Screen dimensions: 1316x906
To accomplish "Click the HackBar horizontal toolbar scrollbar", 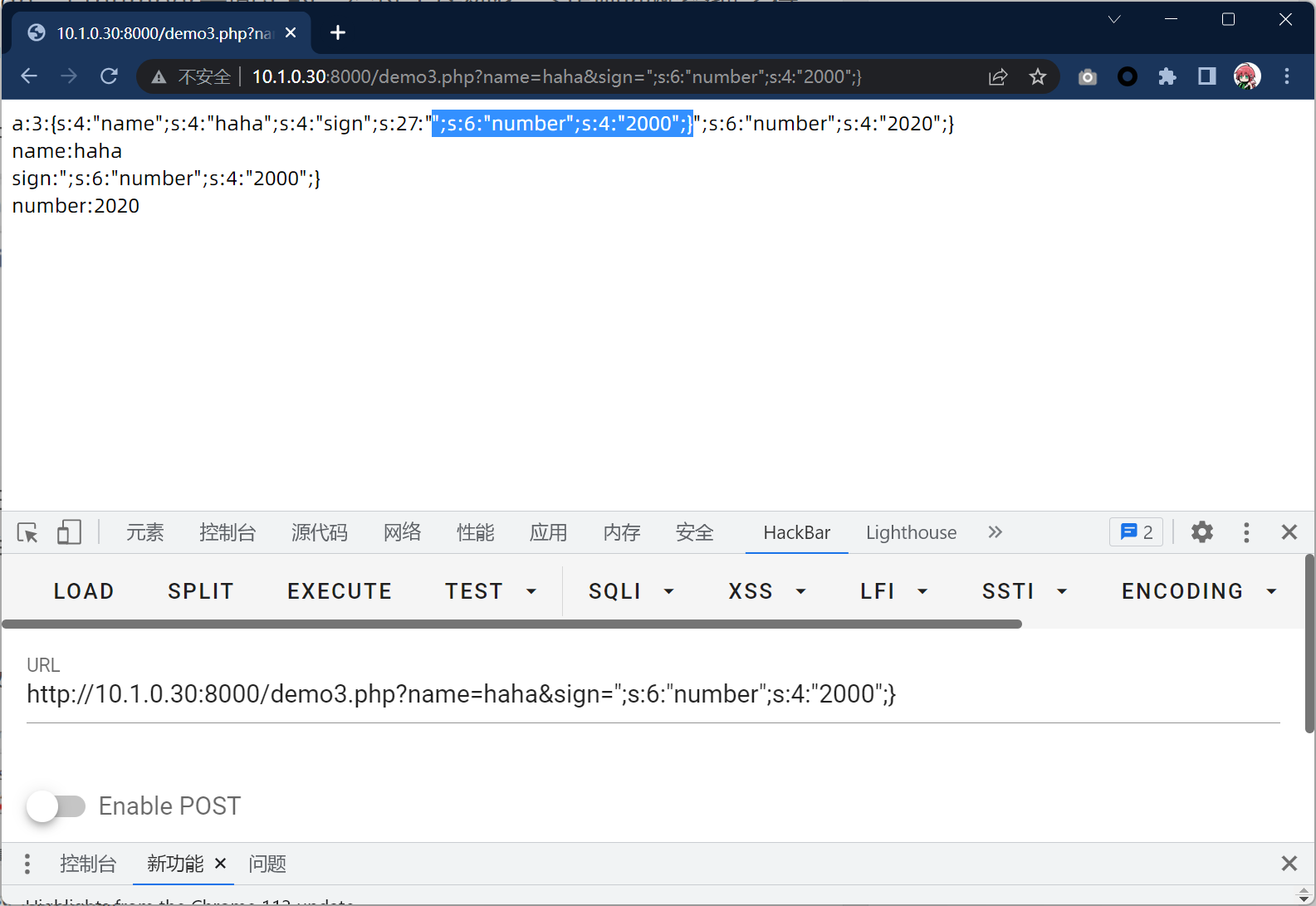I will tap(511, 624).
